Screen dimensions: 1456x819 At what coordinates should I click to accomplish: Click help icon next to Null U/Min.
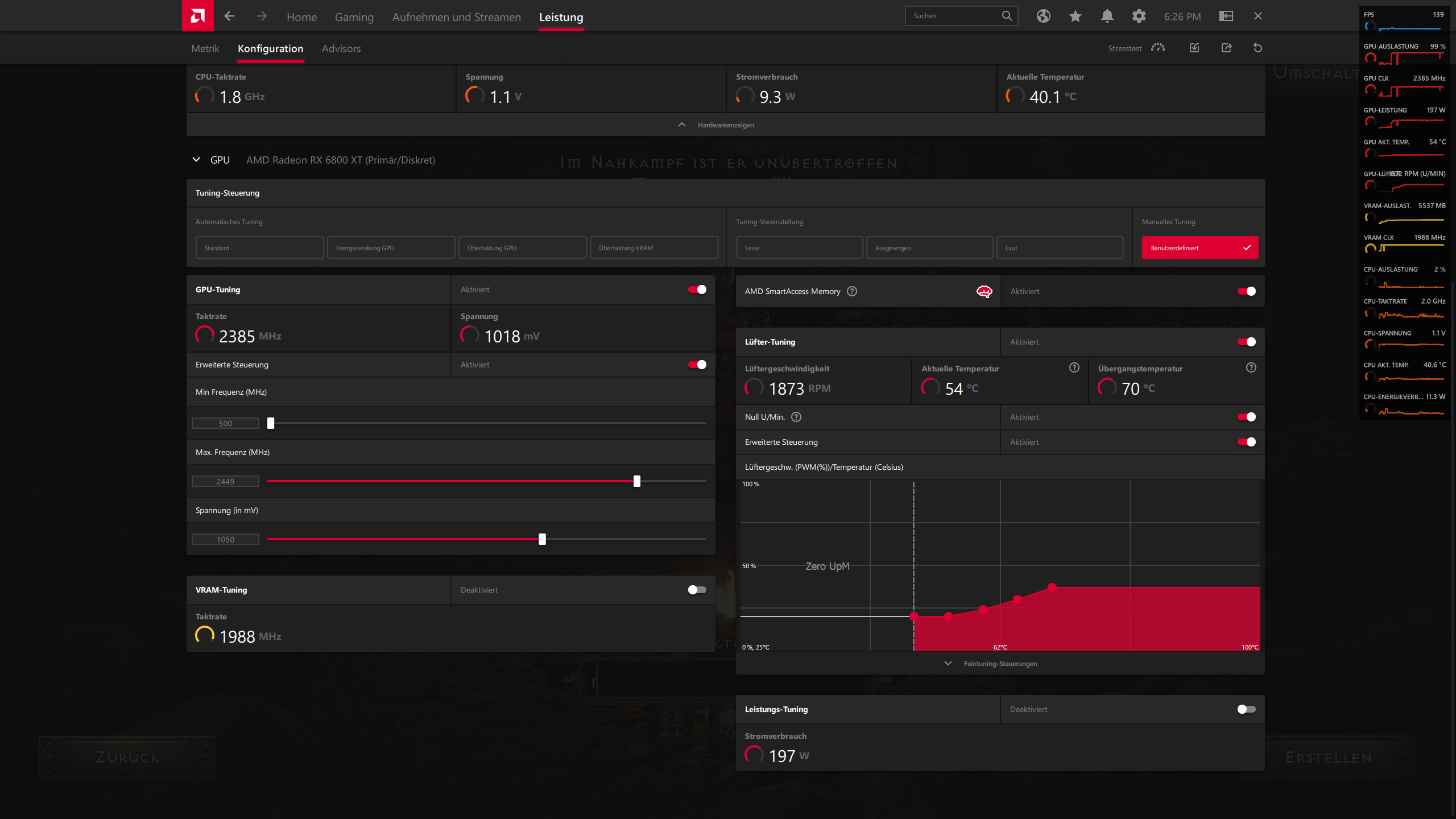pos(796,417)
